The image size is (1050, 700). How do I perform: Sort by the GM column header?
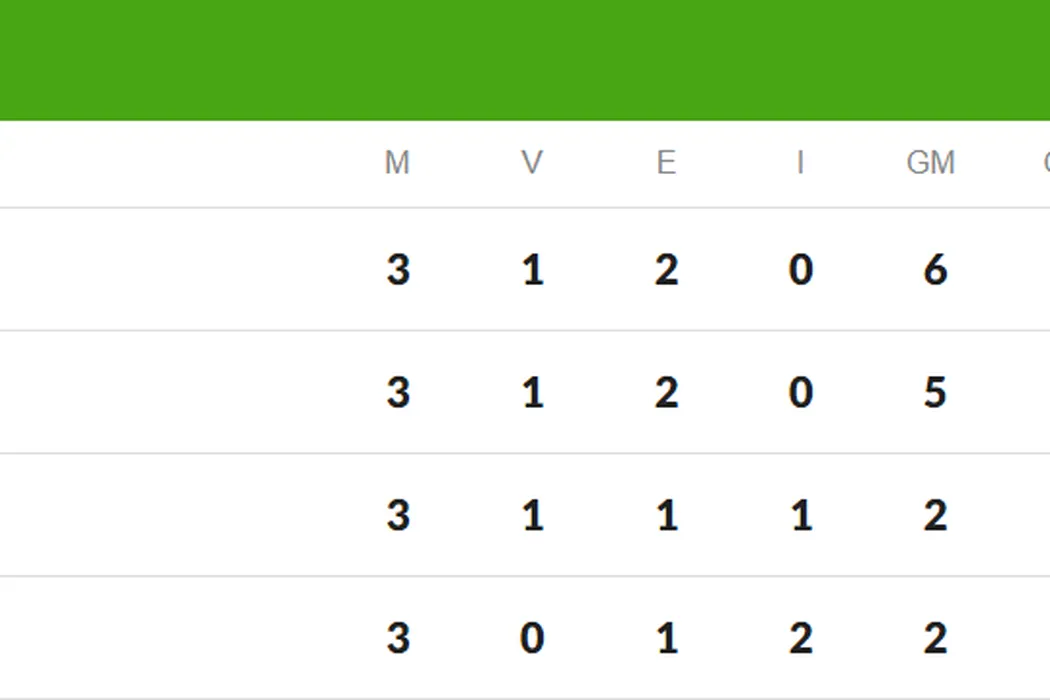pyautogui.click(x=931, y=163)
